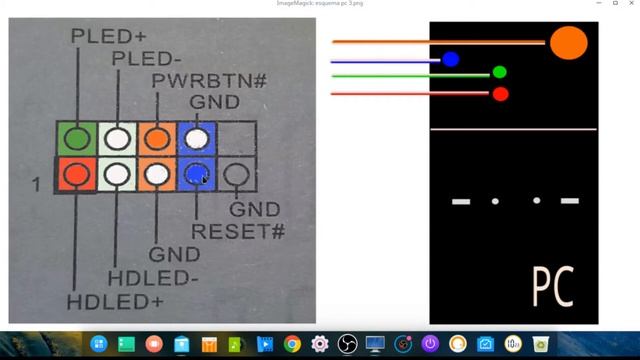Click the green multitasking view dock icon
This screenshot has height=360, width=640.
click(x=127, y=344)
